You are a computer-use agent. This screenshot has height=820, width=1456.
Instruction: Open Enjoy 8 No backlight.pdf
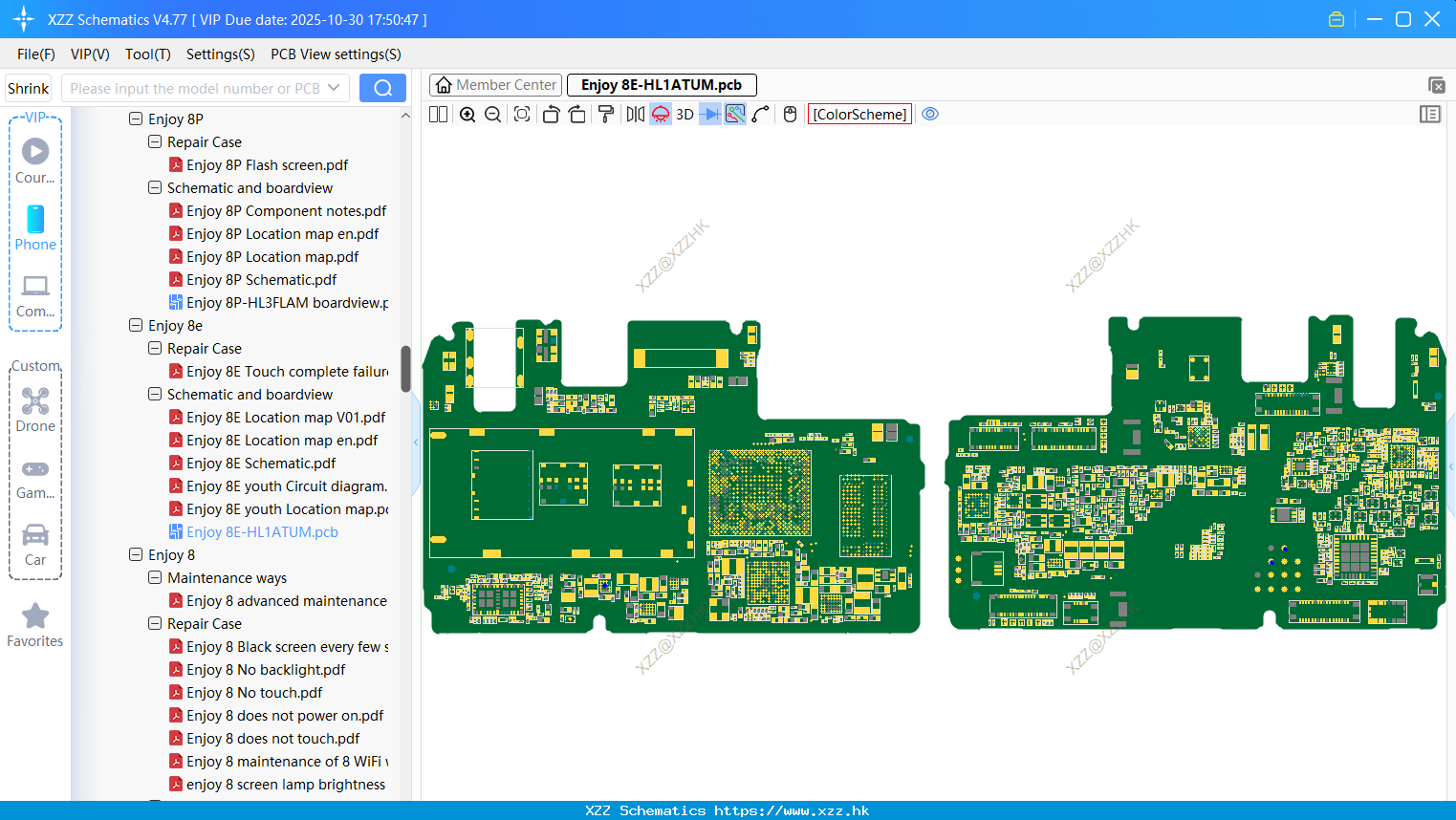click(x=257, y=669)
